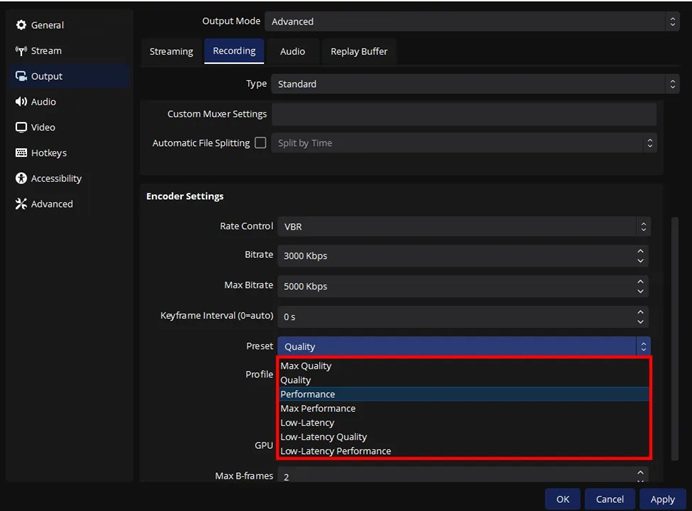
Task: Expand the Output Mode dropdown
Action: [473, 21]
